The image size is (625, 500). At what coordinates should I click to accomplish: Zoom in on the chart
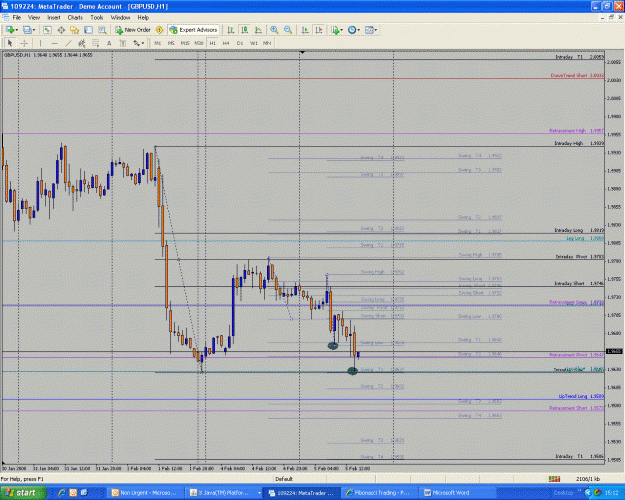point(274,30)
